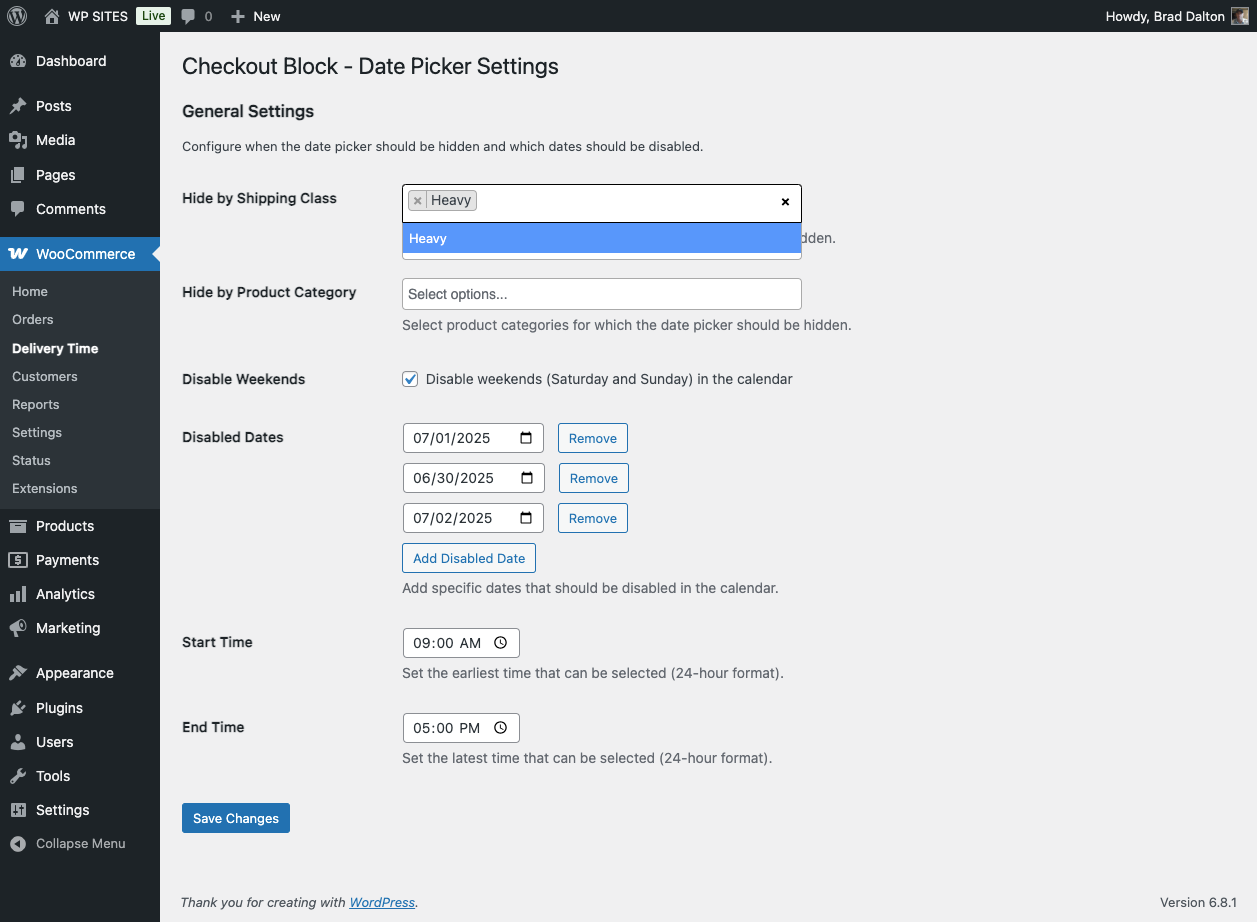The image size is (1257, 922).
Task: Toggle the Disable Weekends checkbox
Action: tap(410, 379)
